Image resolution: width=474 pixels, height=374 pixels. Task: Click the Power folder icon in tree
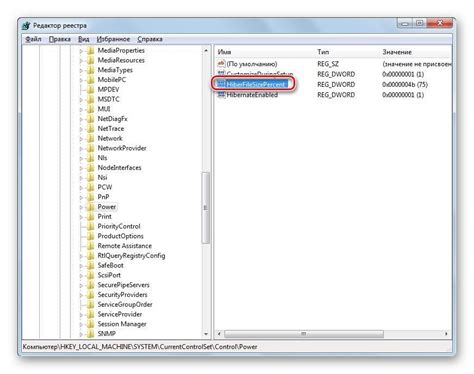(x=90, y=207)
